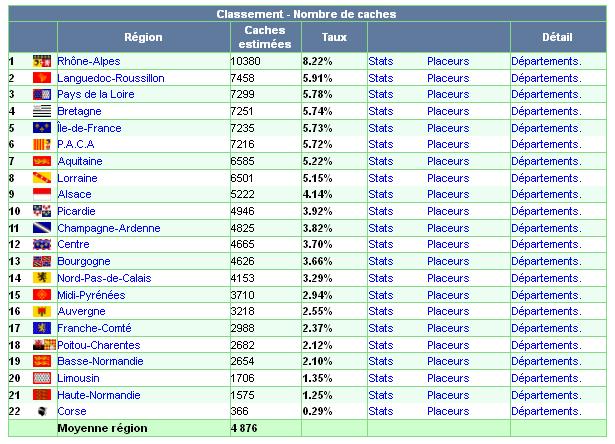Click the Aquitaine flag icon
This screenshot has height=444, width=615.
[42, 161]
